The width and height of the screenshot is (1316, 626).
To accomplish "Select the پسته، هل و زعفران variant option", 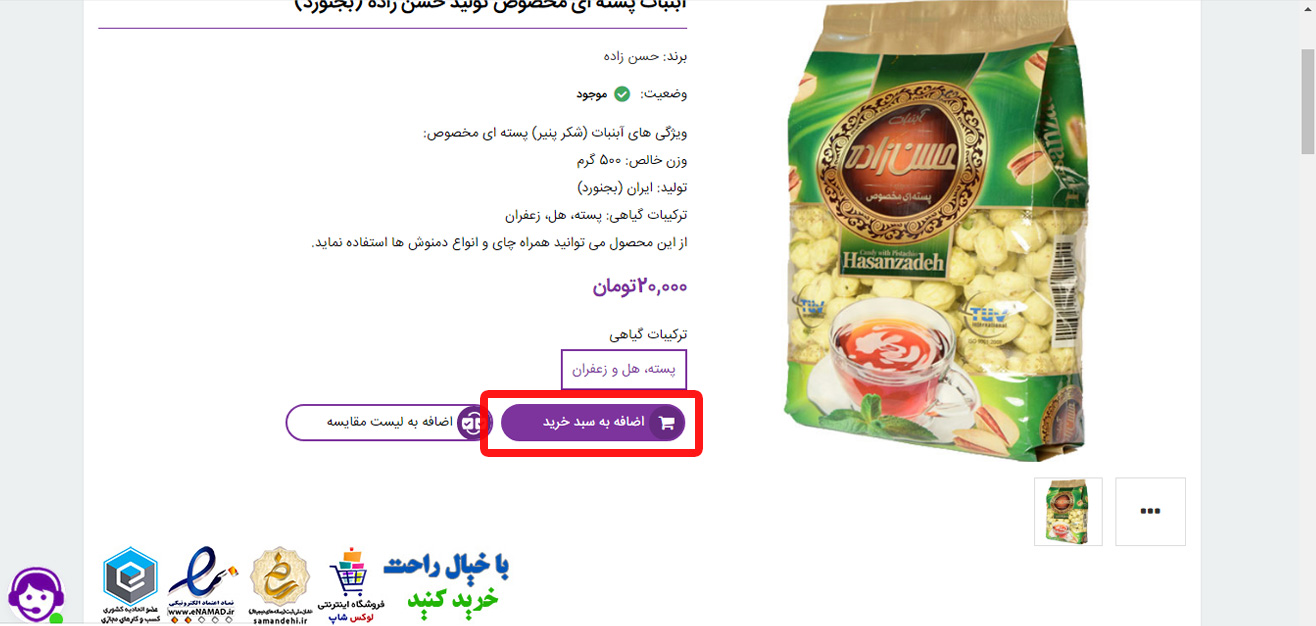I will click(x=624, y=369).
